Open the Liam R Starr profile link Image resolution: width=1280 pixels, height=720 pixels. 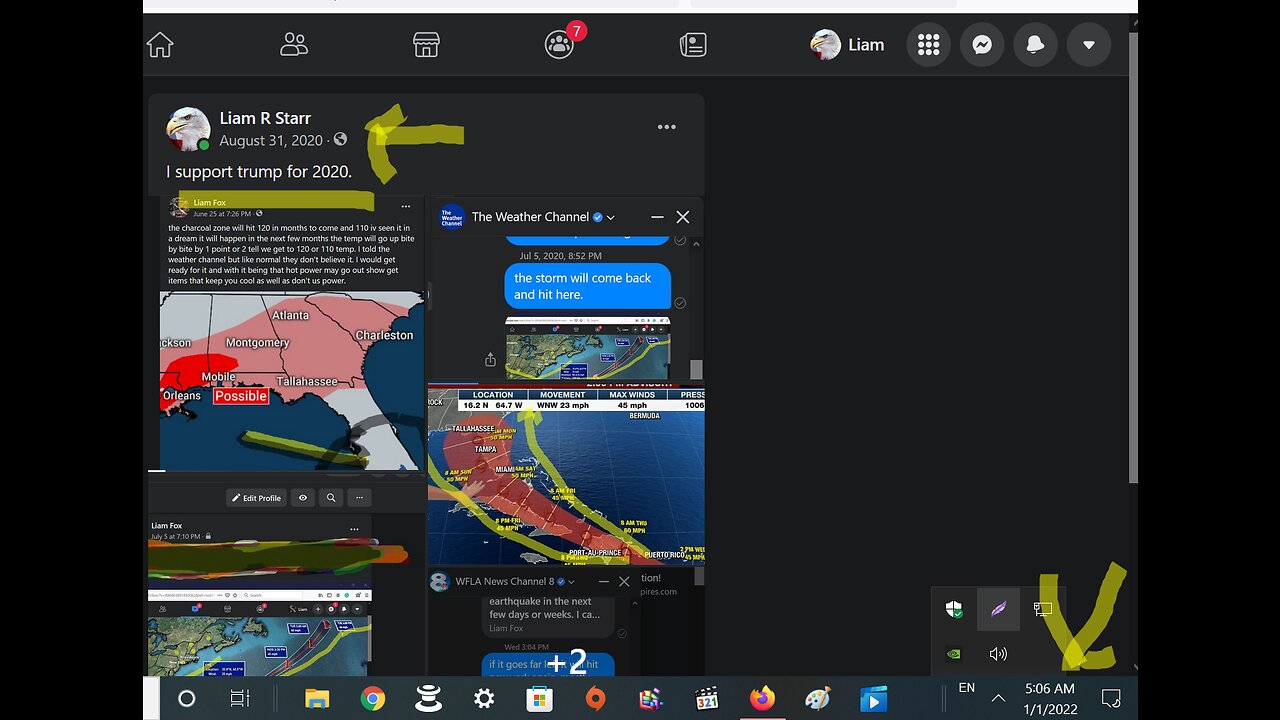point(265,118)
